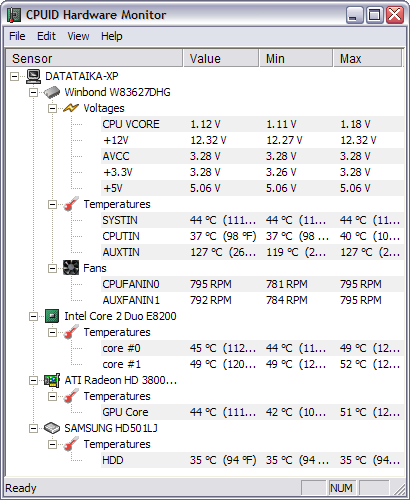Select the +12V voltage row
The image size is (410, 500).
click(252, 140)
